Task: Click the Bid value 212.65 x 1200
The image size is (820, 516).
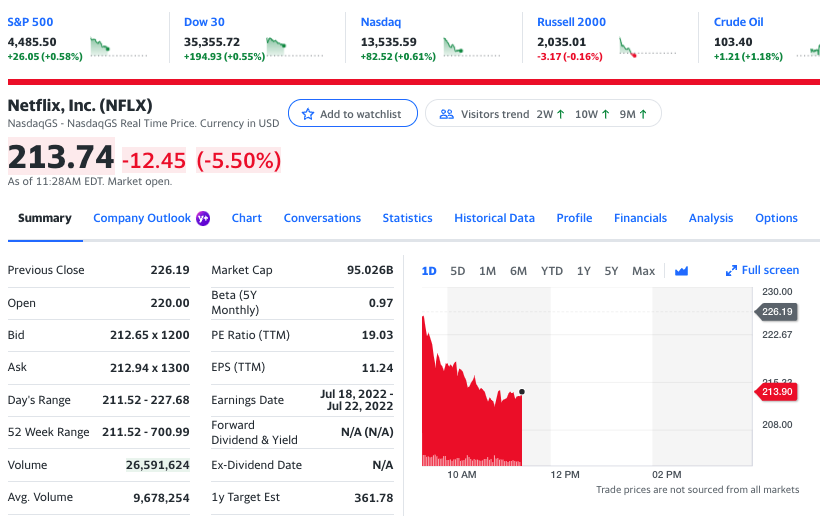Action: (x=150, y=335)
